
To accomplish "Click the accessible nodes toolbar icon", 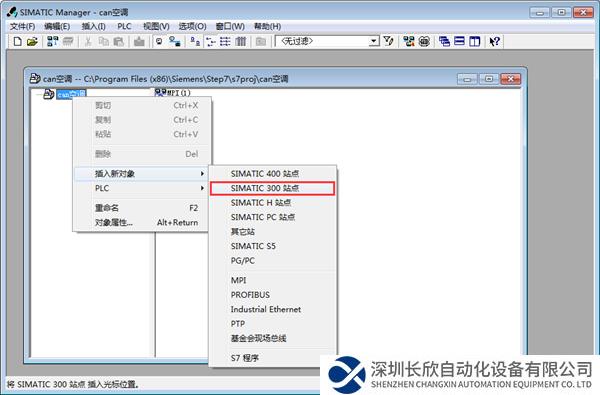I will (x=52, y=41).
